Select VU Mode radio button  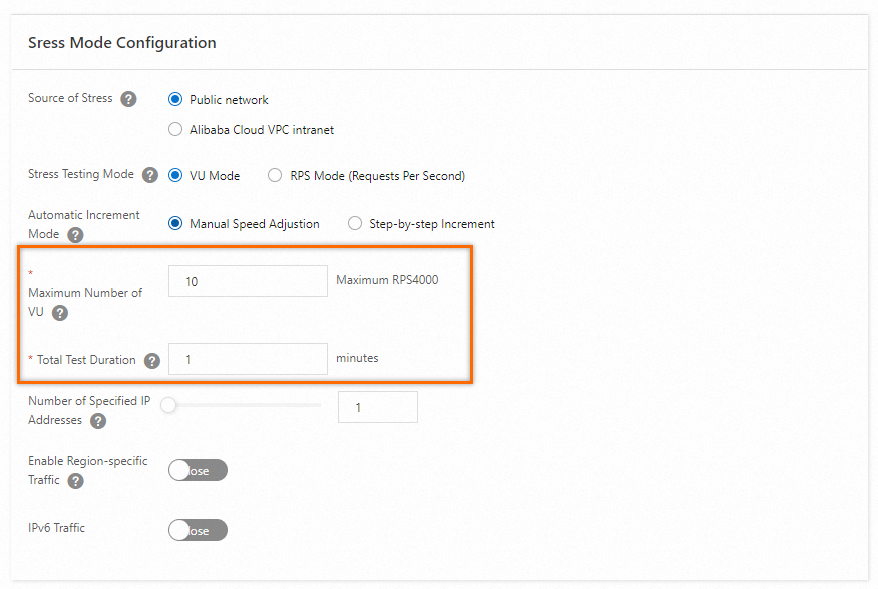click(x=175, y=175)
